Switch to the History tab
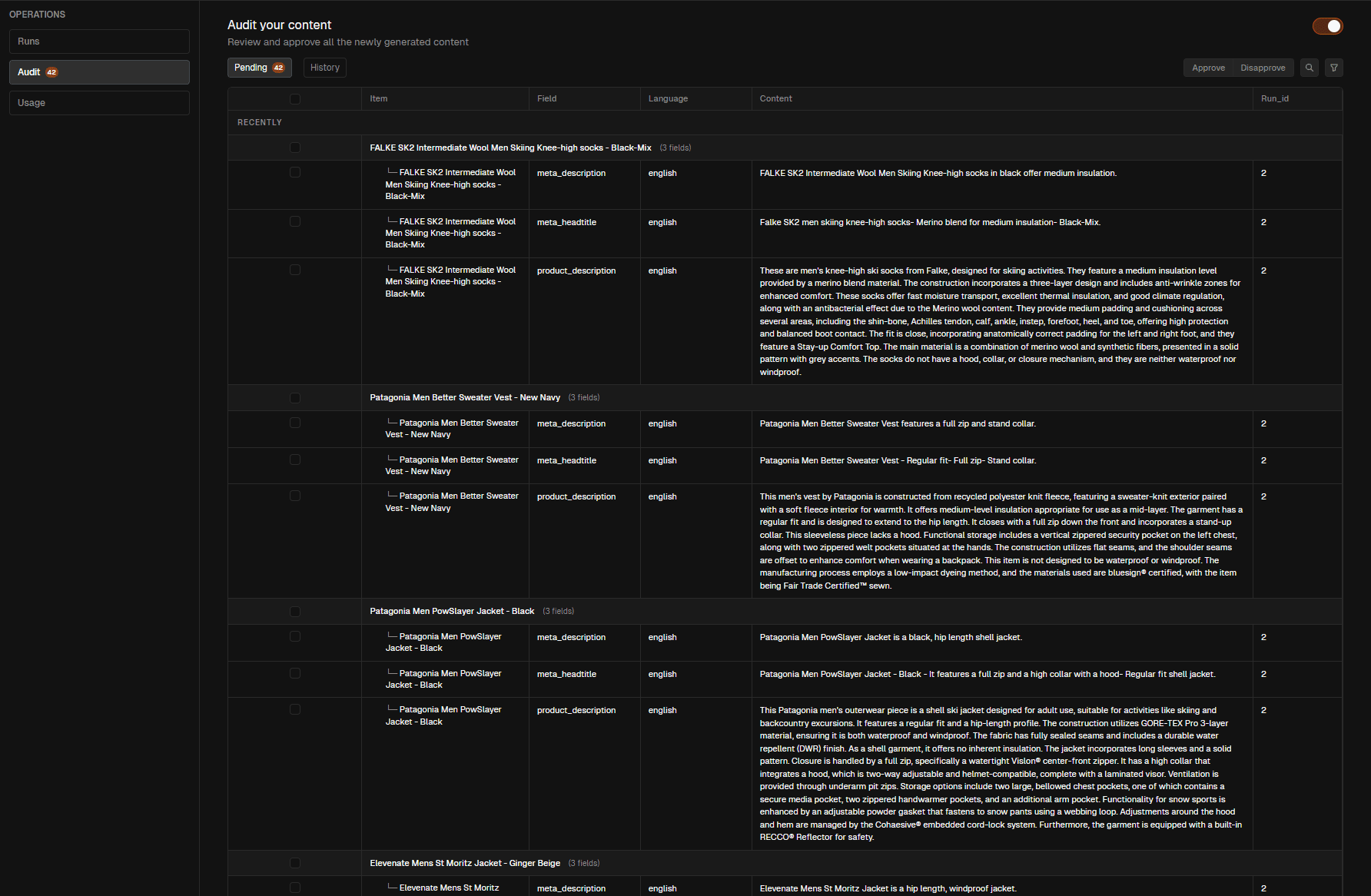Screen dimensions: 1371x896 (x=324, y=68)
